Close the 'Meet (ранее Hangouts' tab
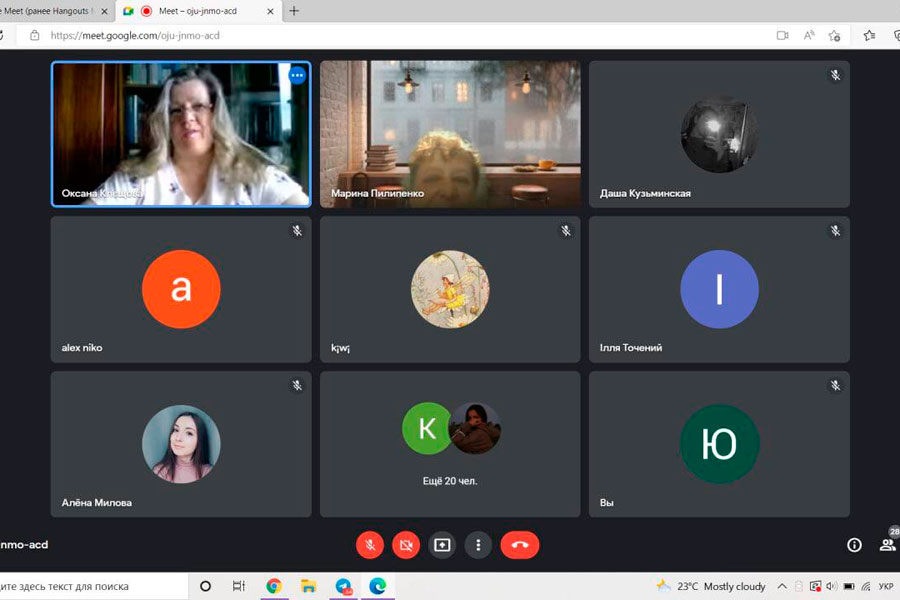Viewport: 900px width, 600px height. coord(104,11)
